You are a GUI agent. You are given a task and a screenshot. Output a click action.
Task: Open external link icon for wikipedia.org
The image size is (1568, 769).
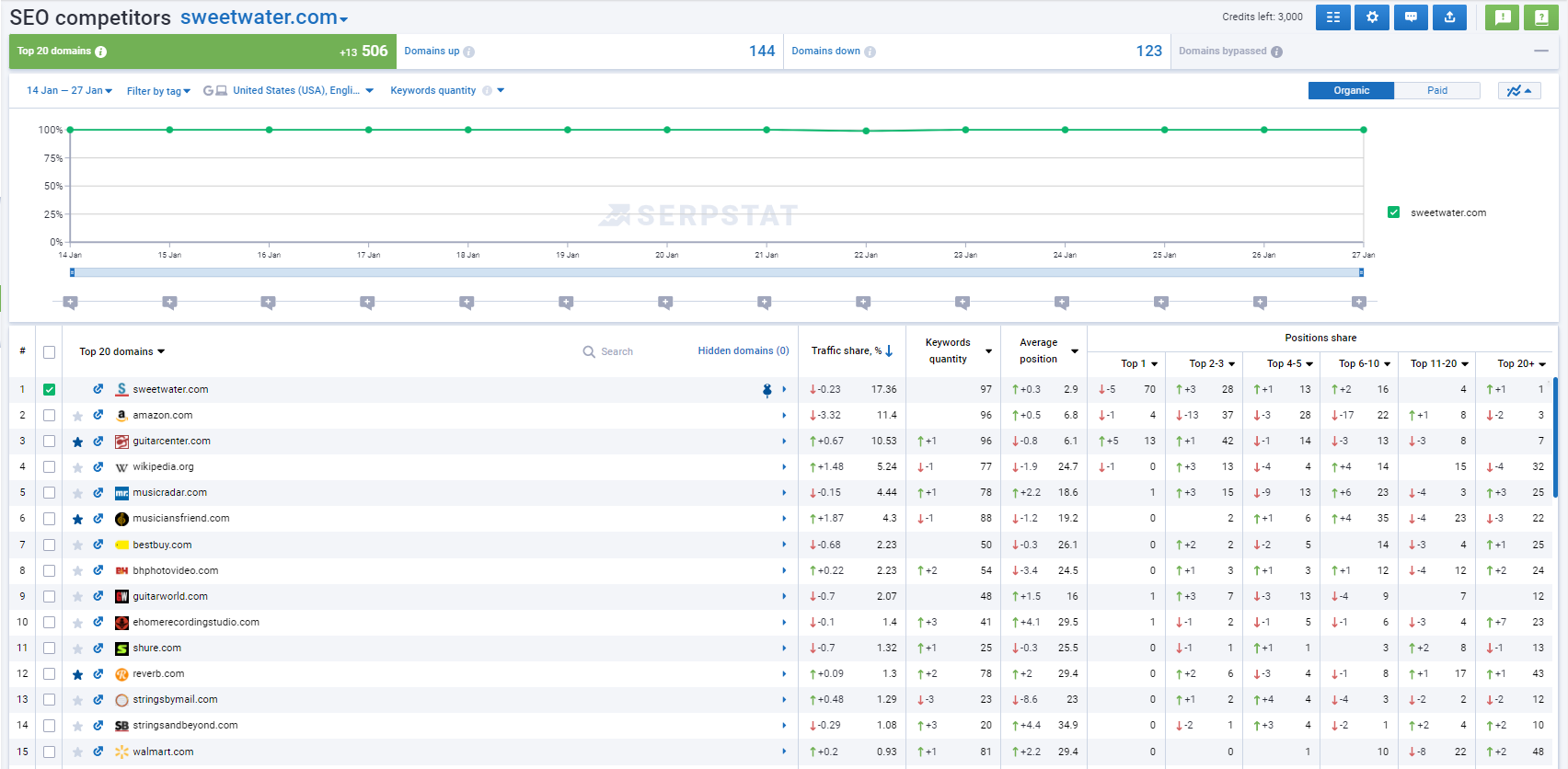click(x=98, y=466)
